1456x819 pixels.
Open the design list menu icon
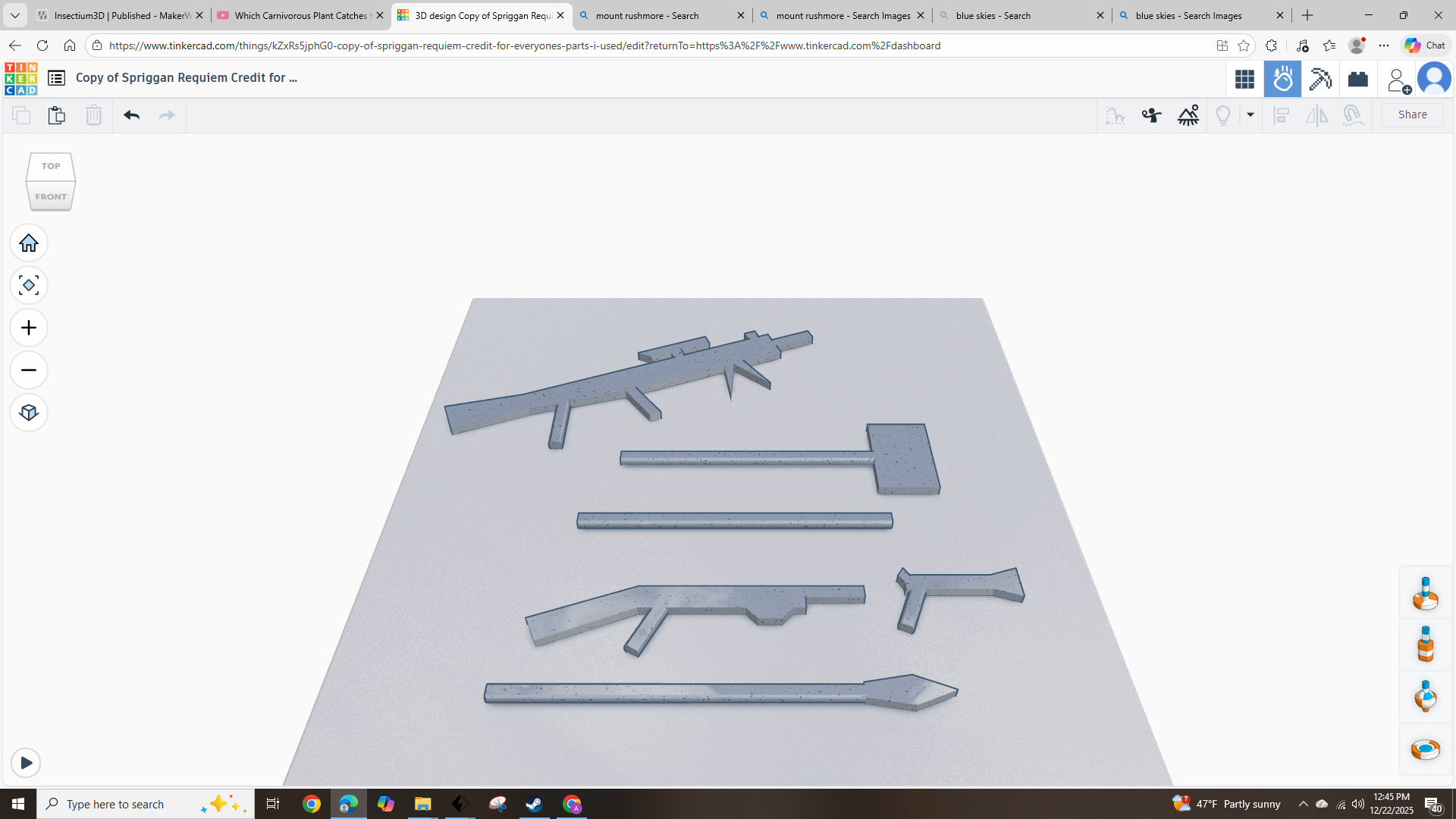[56, 78]
